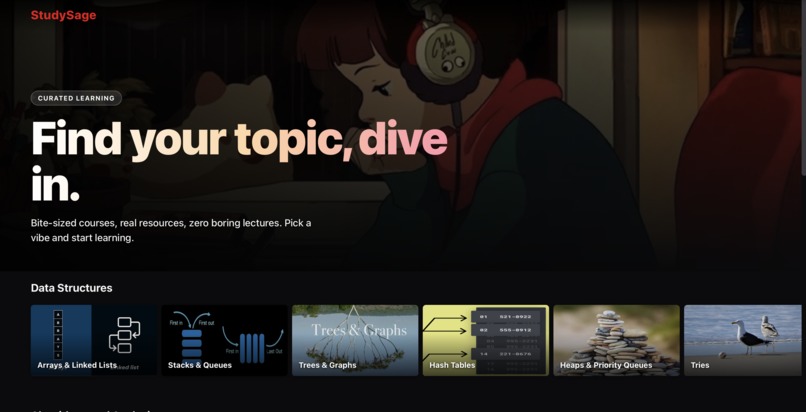806x412 pixels.
Task: Open the Trees & Graphs course card
Action: coord(355,341)
